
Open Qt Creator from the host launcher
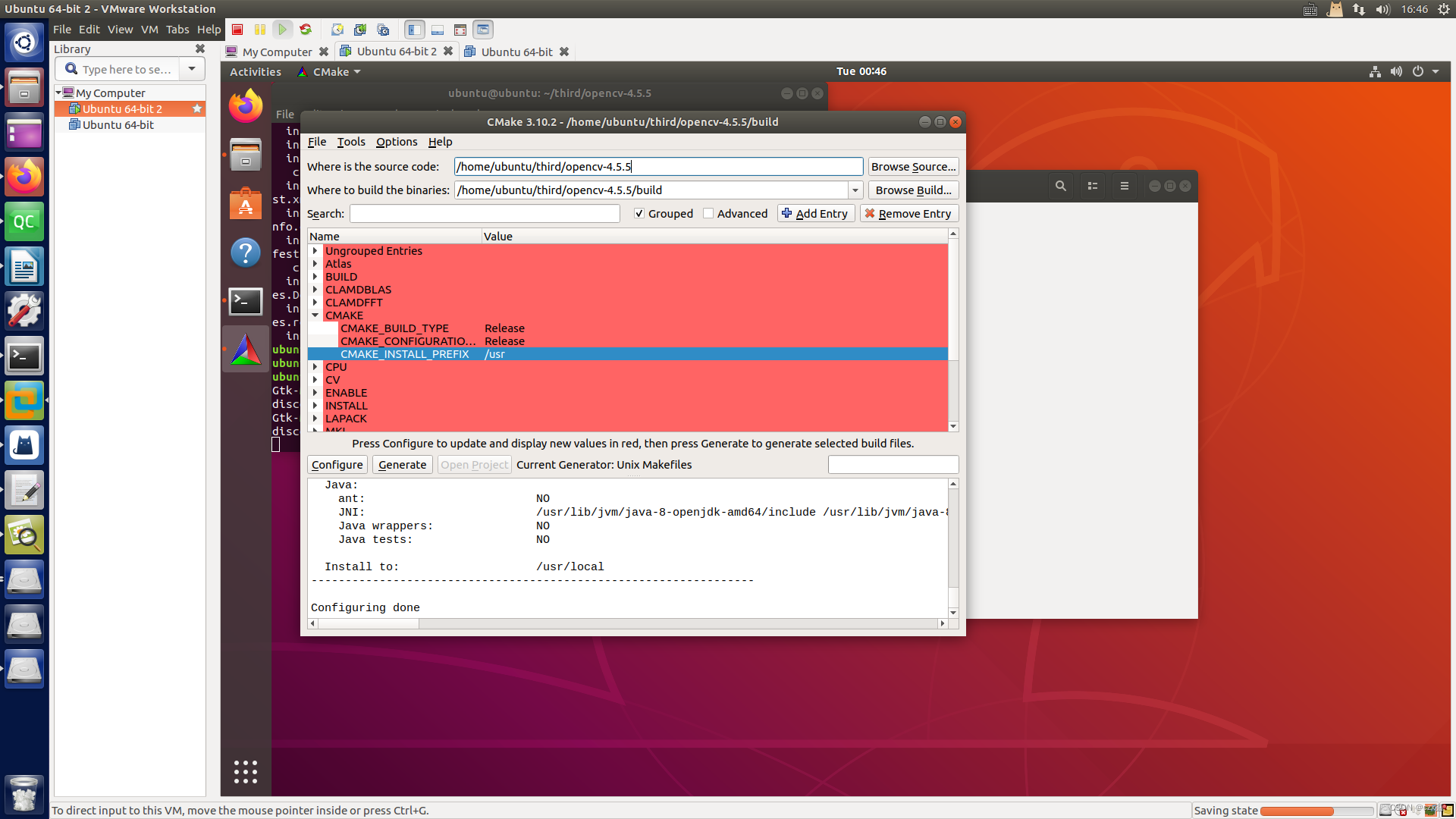point(24,221)
